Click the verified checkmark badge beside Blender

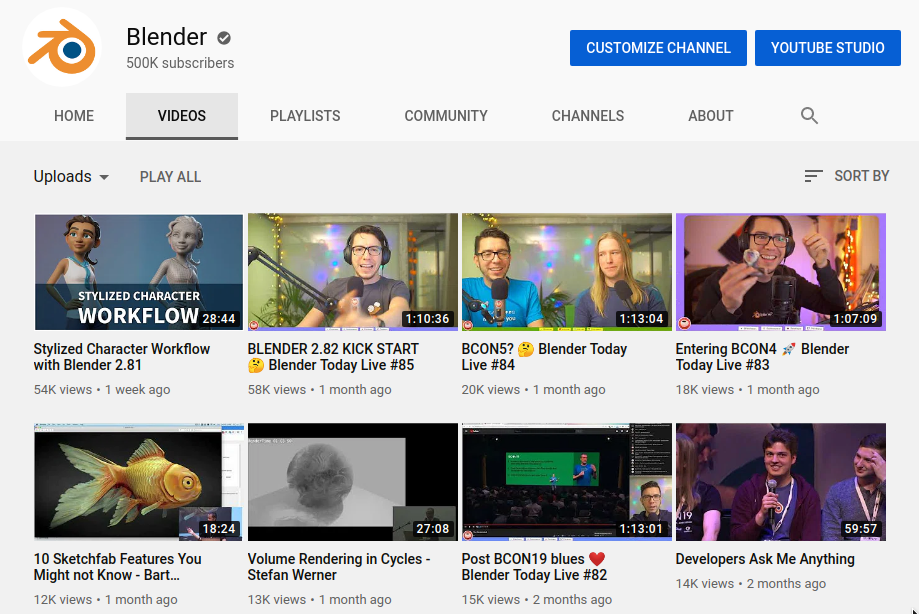coord(224,38)
